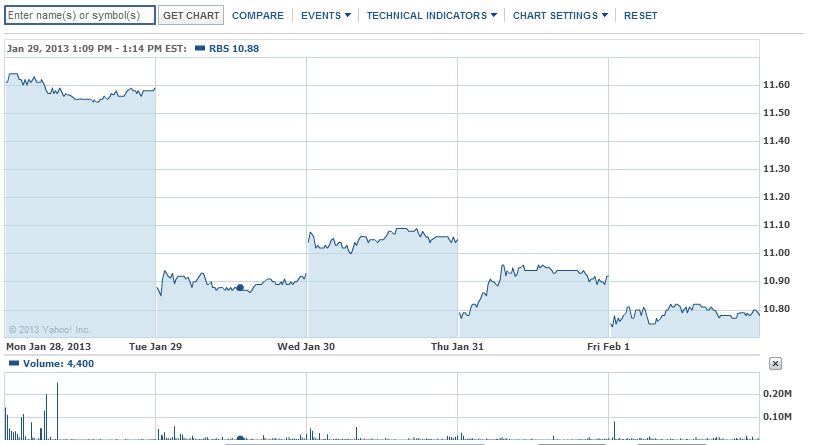Click the Wed Jan 30 date label
The width and height of the screenshot is (816, 445).
pos(306,346)
